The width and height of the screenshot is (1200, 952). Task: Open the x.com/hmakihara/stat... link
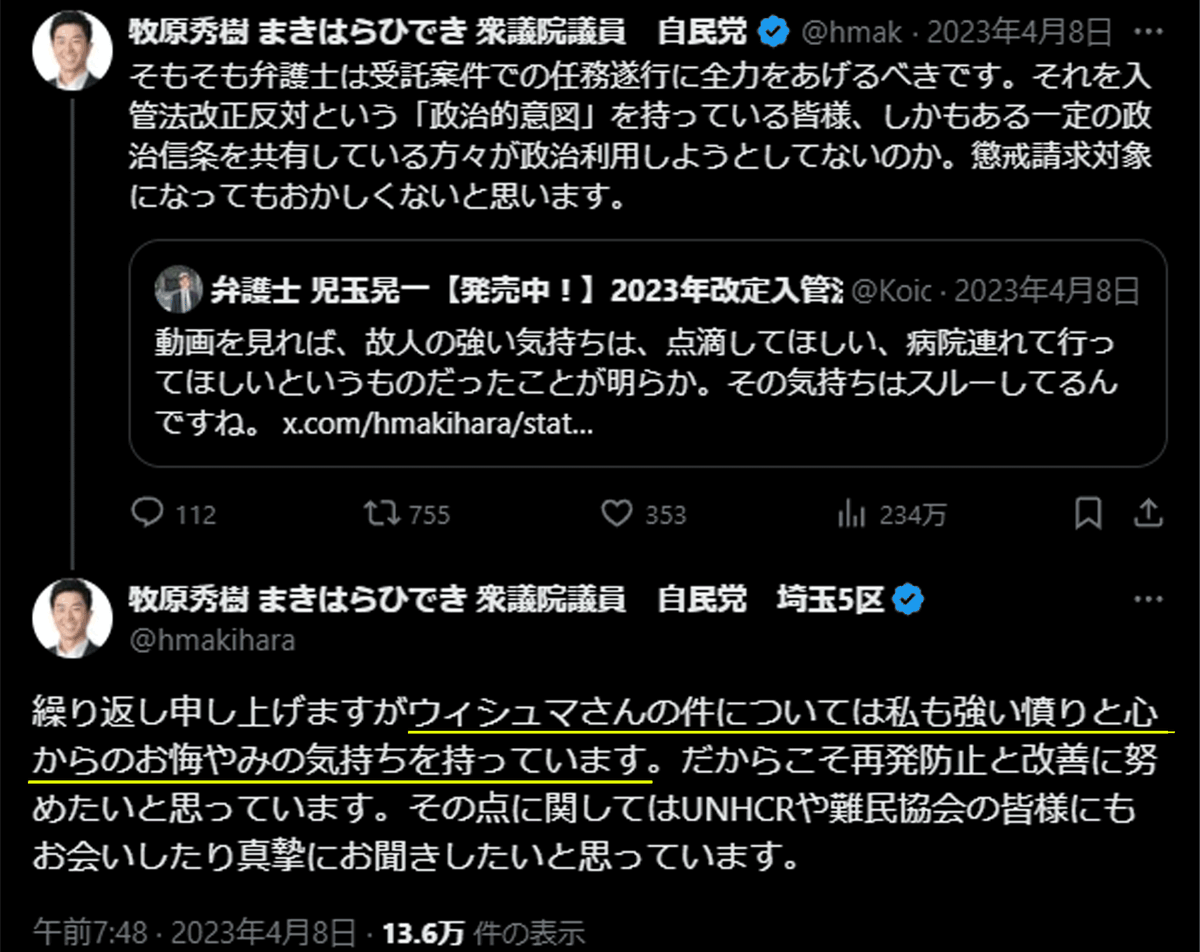coord(438,423)
